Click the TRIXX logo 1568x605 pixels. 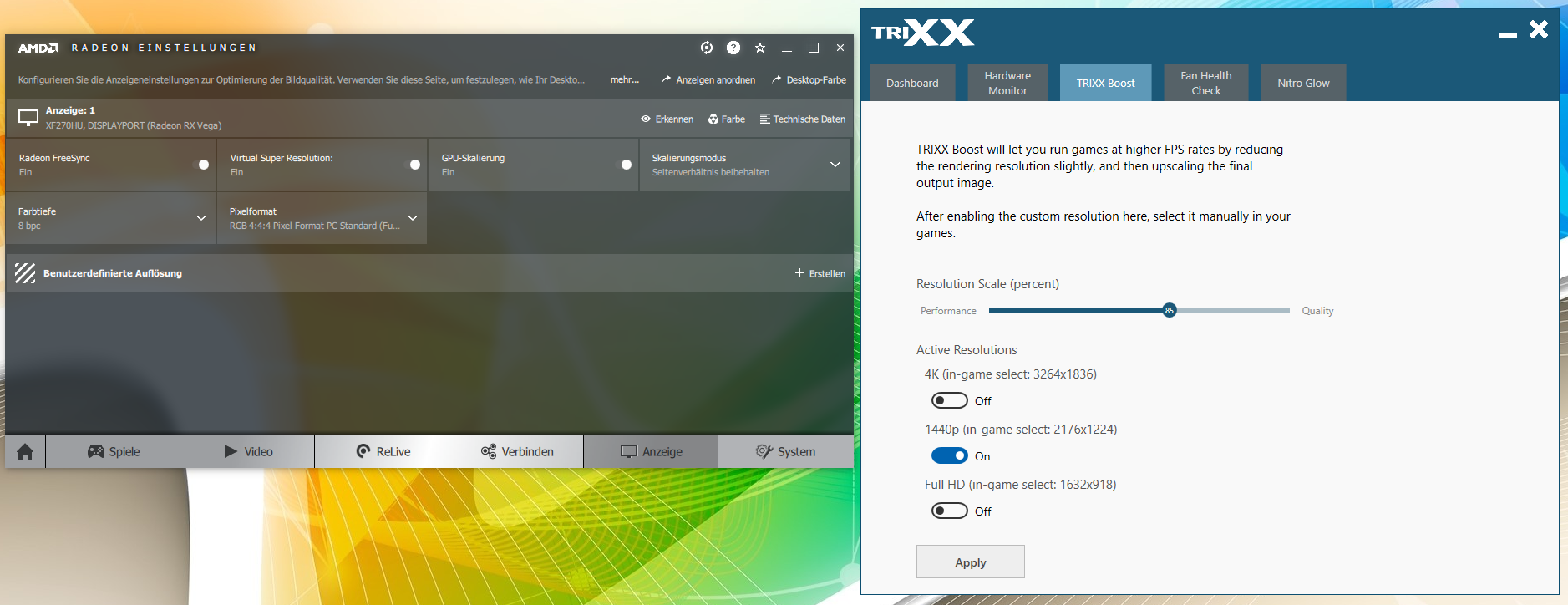922,33
